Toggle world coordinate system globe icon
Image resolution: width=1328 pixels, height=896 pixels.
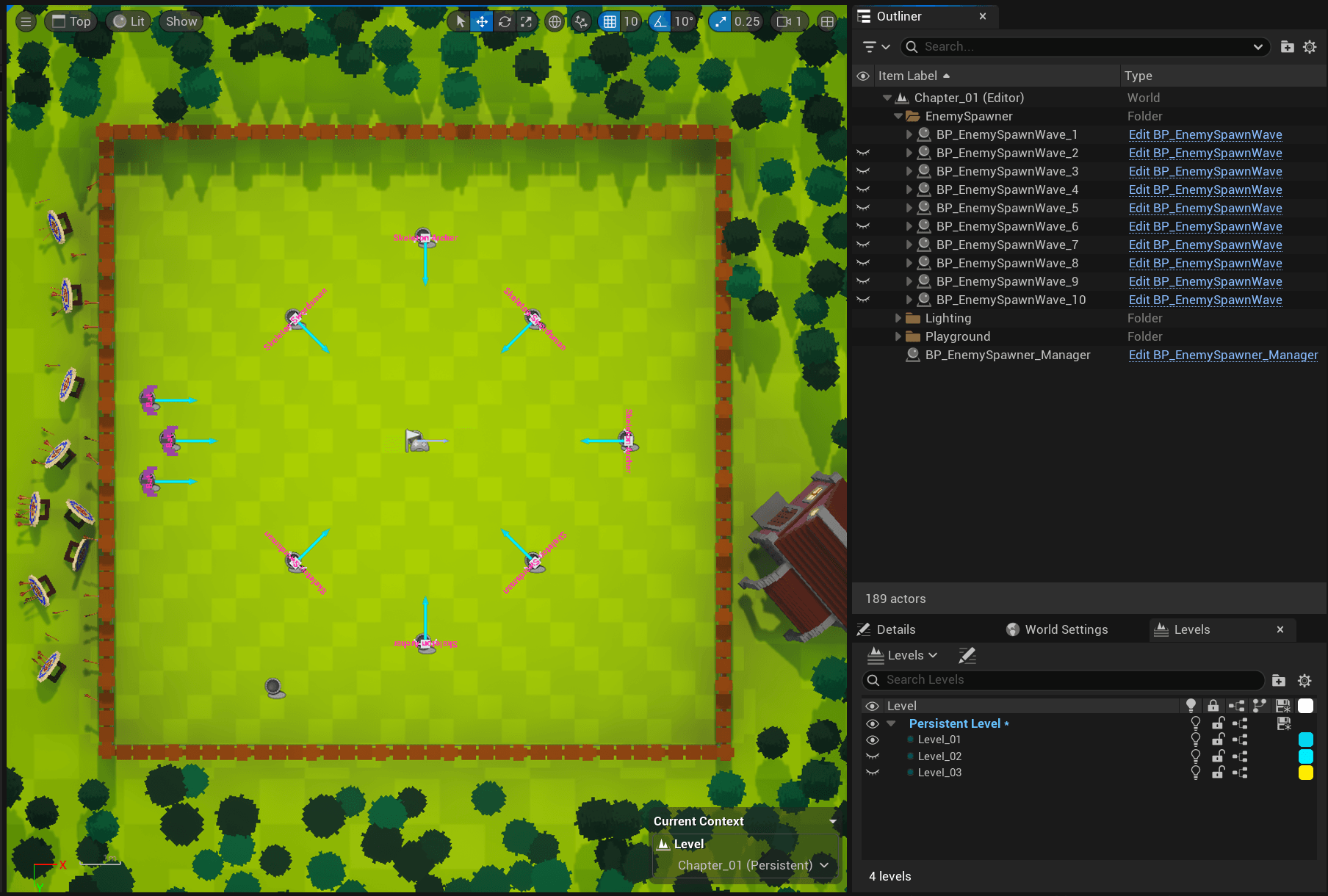[555, 22]
